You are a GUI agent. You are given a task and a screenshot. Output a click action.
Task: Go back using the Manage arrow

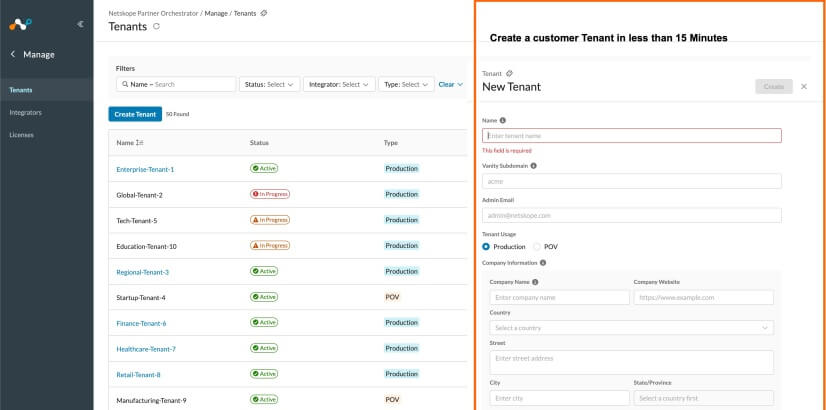(13, 54)
